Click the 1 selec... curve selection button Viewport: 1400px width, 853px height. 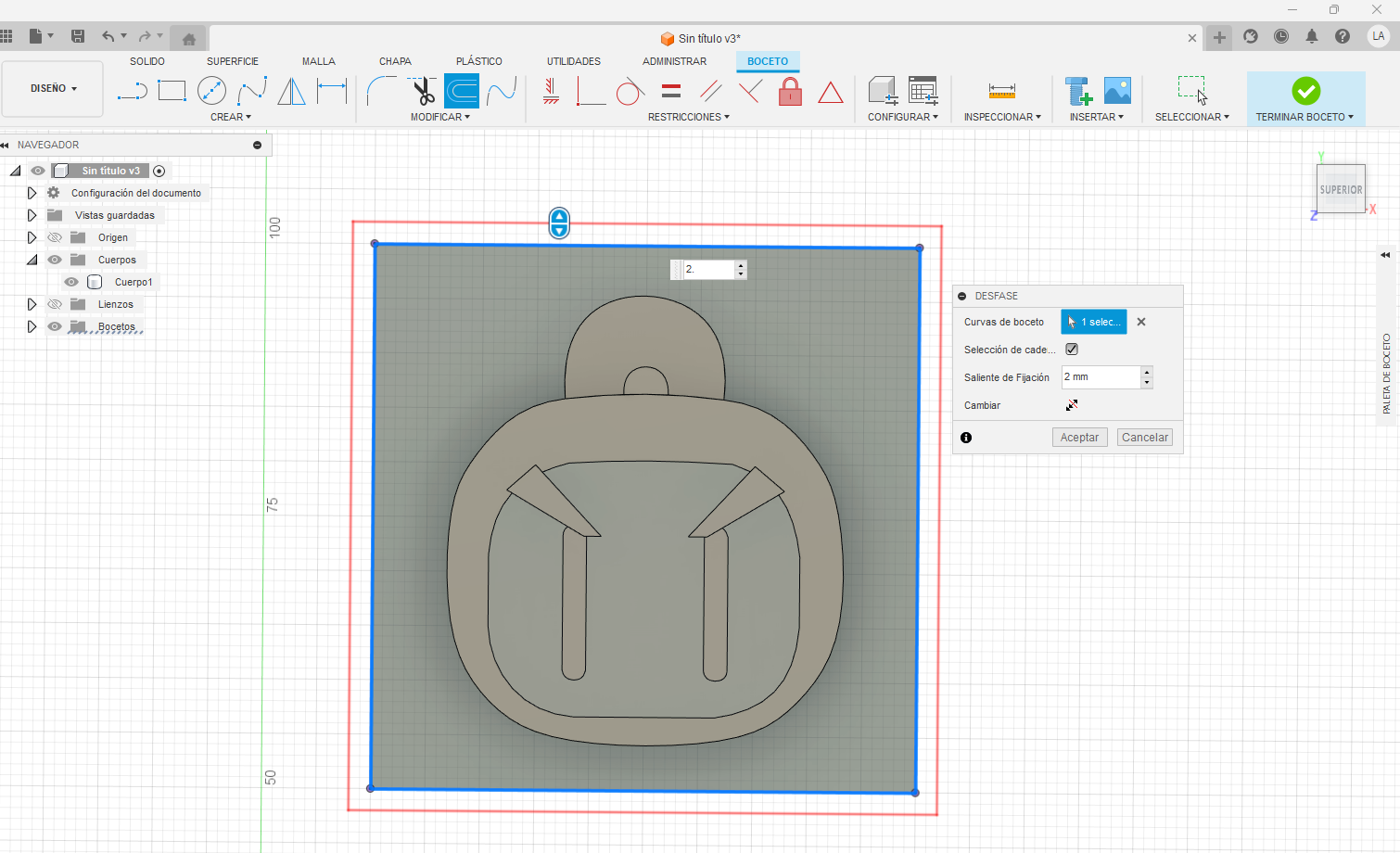tap(1094, 322)
